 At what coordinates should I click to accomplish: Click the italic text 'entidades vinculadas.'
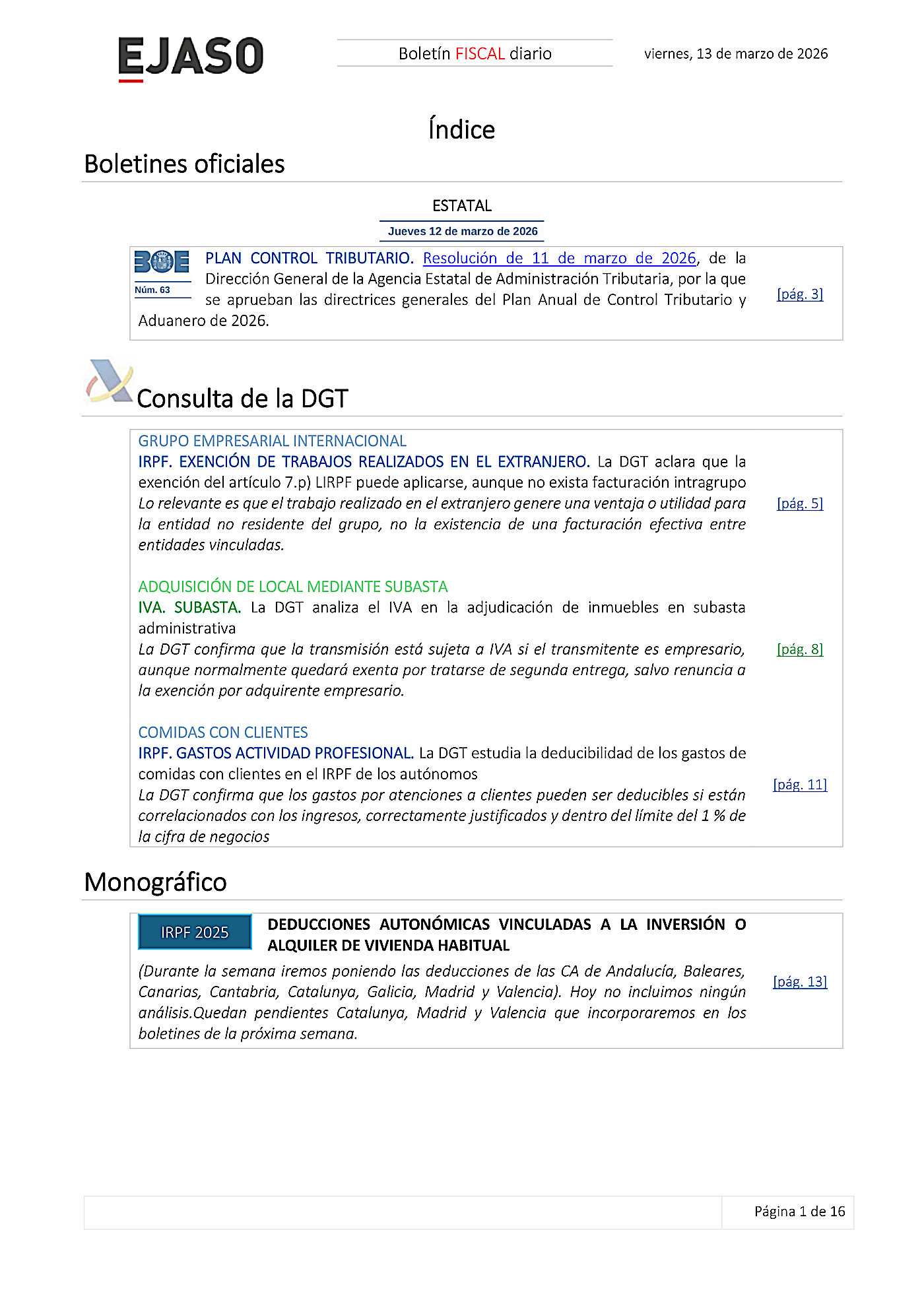coord(211,545)
